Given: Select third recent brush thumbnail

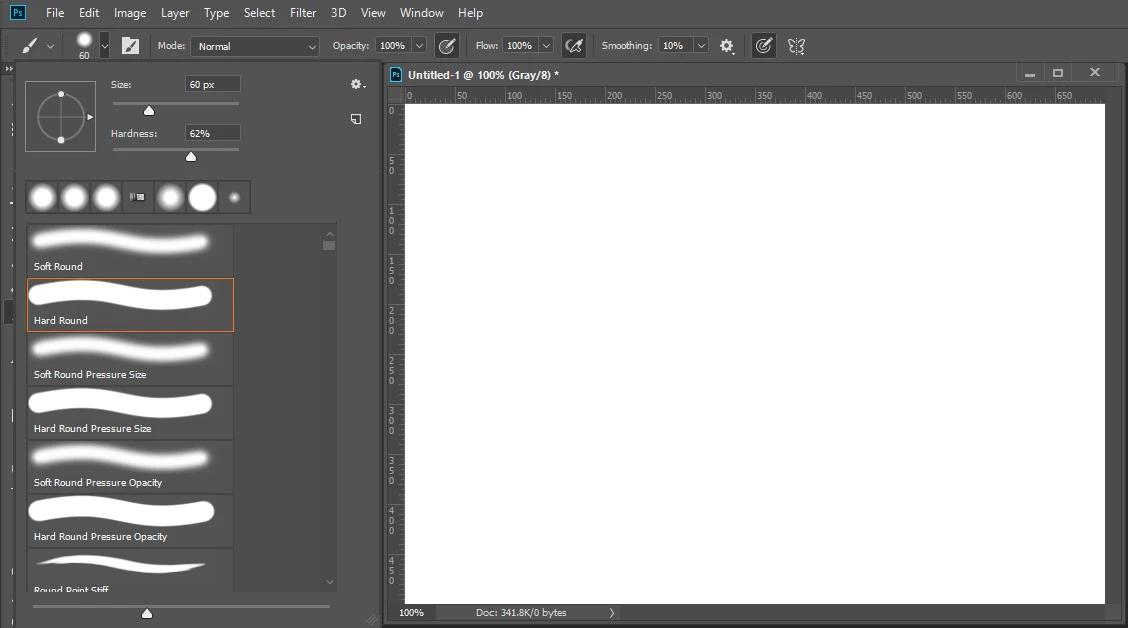Looking at the screenshot, I should (106, 197).
